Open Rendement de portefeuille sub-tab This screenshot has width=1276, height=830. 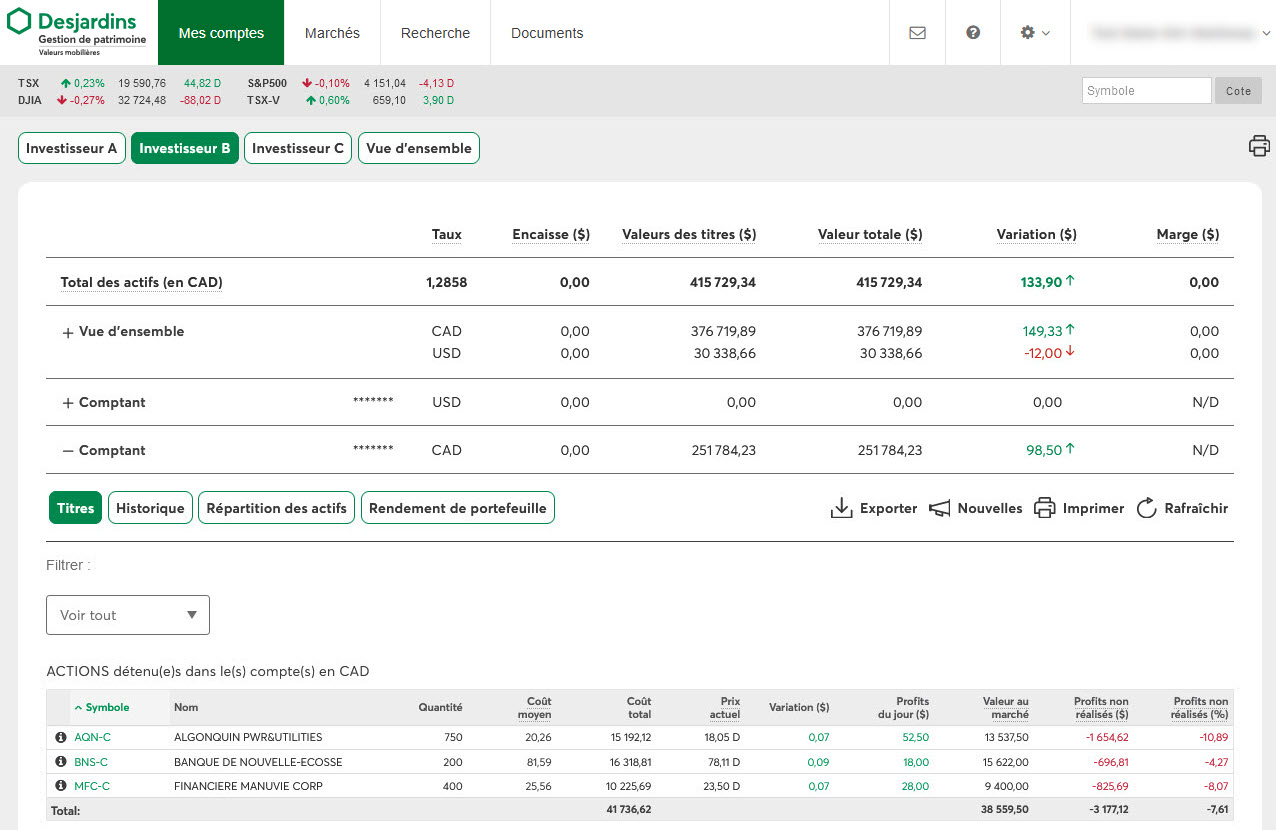pyautogui.click(x=458, y=508)
